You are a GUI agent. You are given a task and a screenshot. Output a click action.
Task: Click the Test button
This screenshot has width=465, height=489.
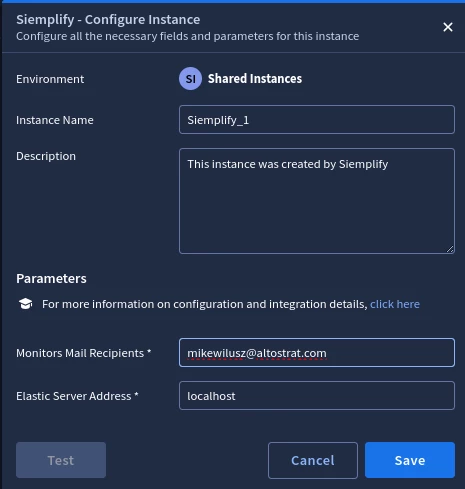click(61, 460)
